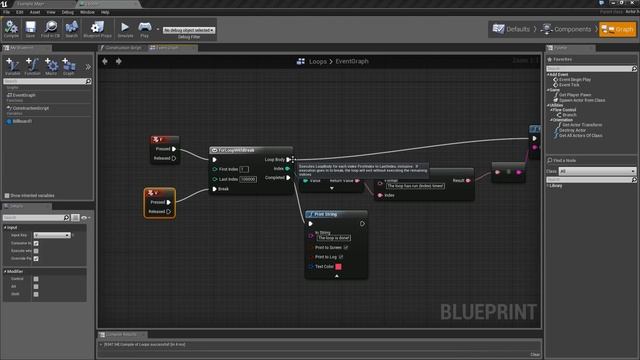Image resolution: width=640 pixels, height=360 pixels.
Task: Navigate forward in graph history
Action: 118,61
